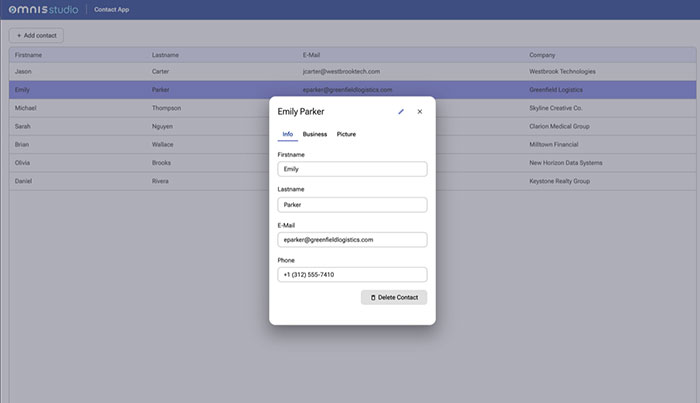The image size is (700, 403).
Task: Switch to the Business tab
Action: (315, 134)
